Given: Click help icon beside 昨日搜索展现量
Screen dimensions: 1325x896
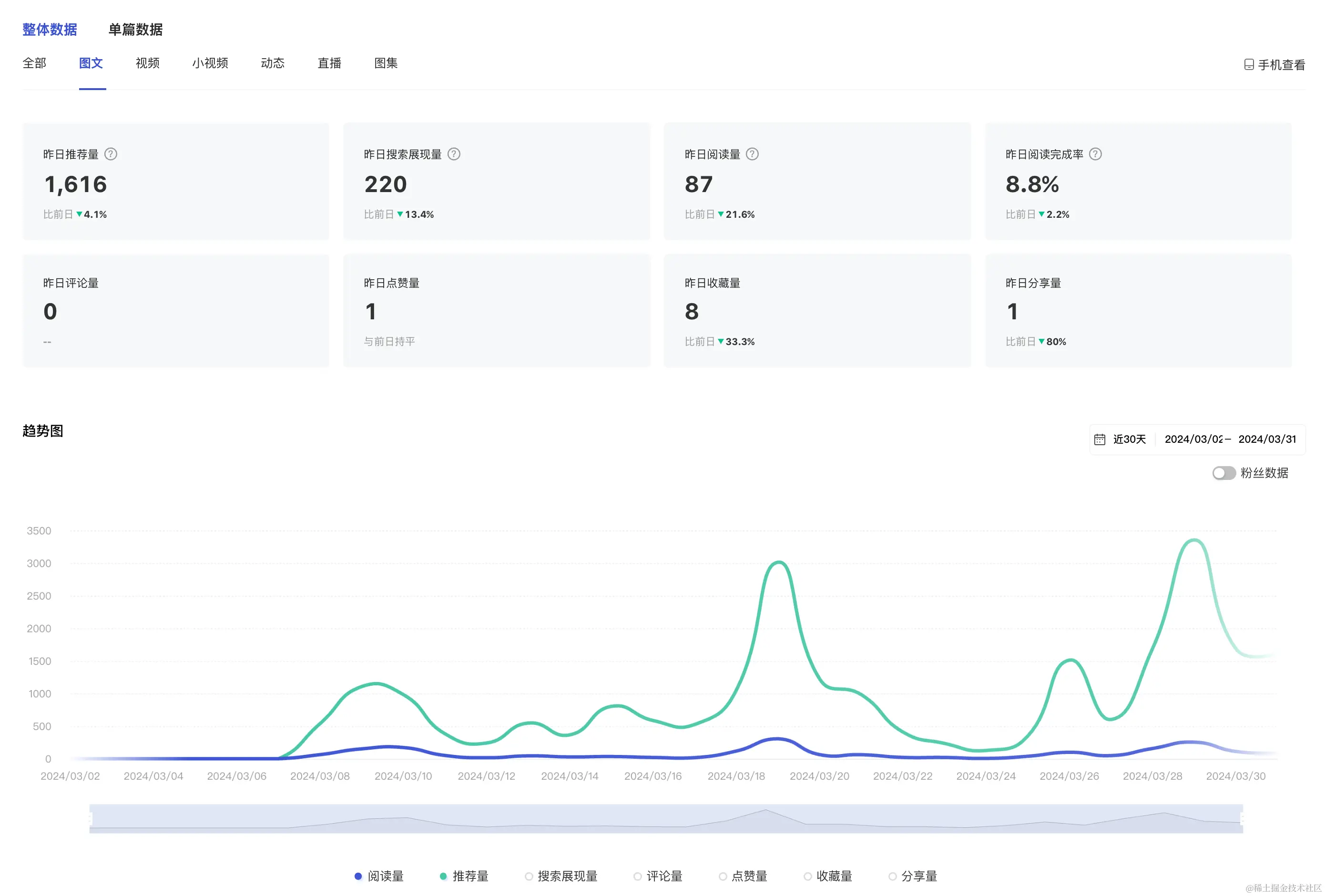Looking at the screenshot, I should click(454, 154).
